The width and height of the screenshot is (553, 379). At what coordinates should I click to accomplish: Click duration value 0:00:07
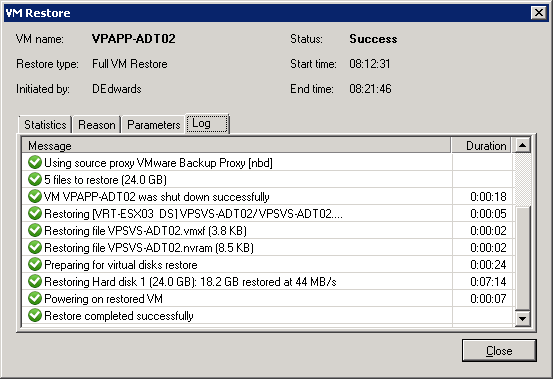click(x=488, y=299)
